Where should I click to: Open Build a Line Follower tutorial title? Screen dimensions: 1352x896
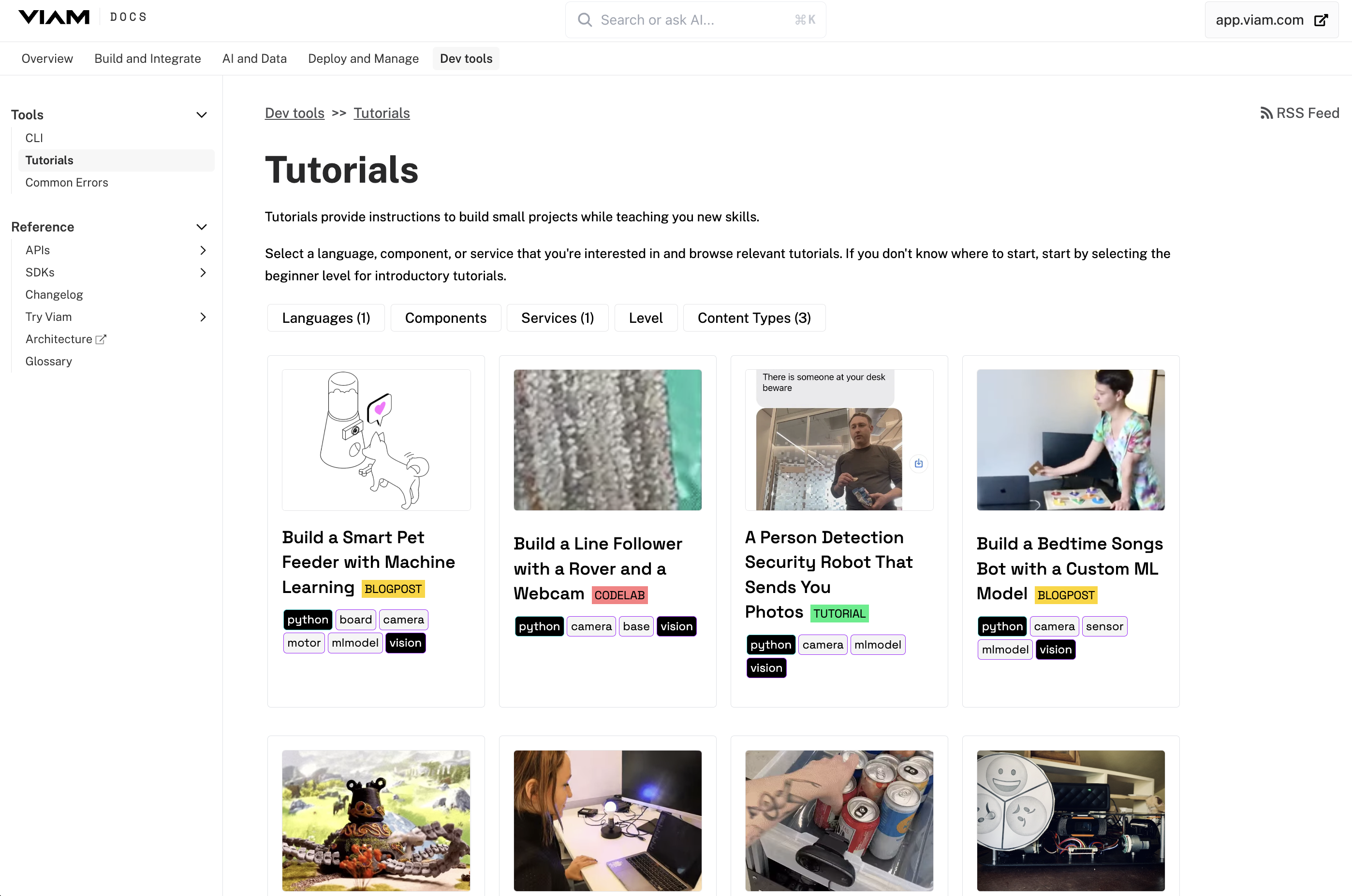pyautogui.click(x=597, y=568)
